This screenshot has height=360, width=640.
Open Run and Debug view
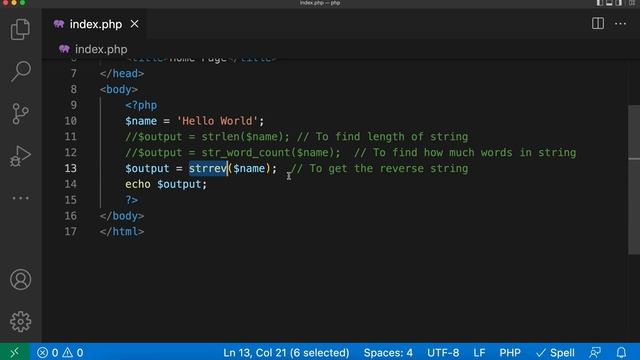(20, 156)
